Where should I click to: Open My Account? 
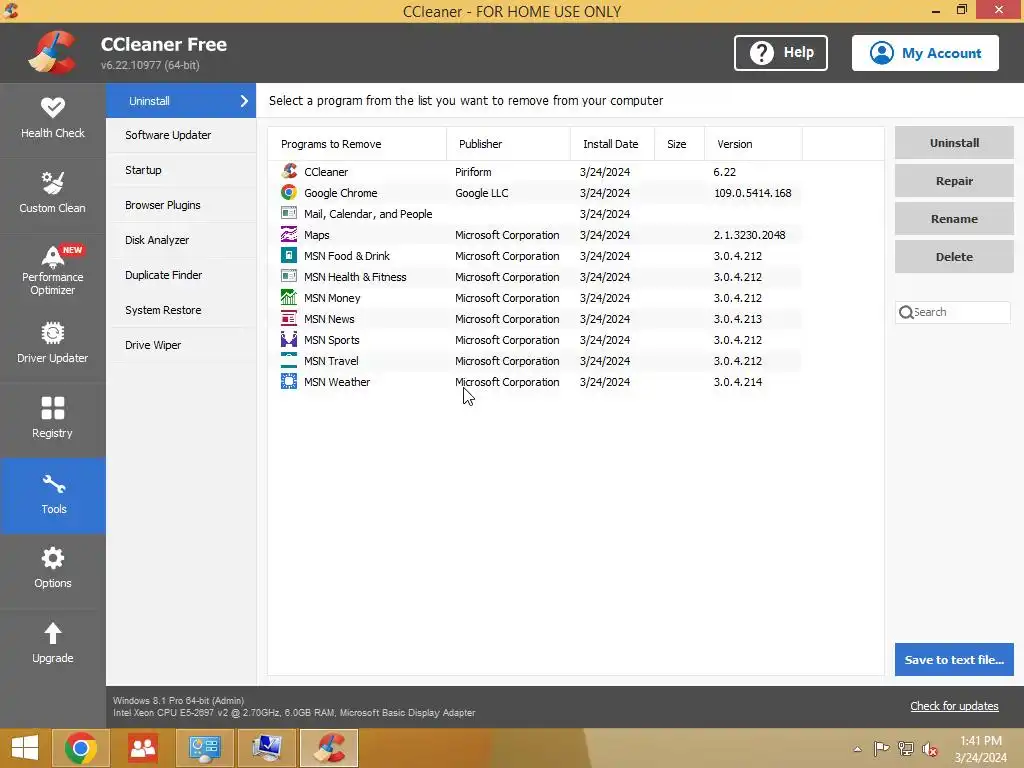click(x=925, y=53)
